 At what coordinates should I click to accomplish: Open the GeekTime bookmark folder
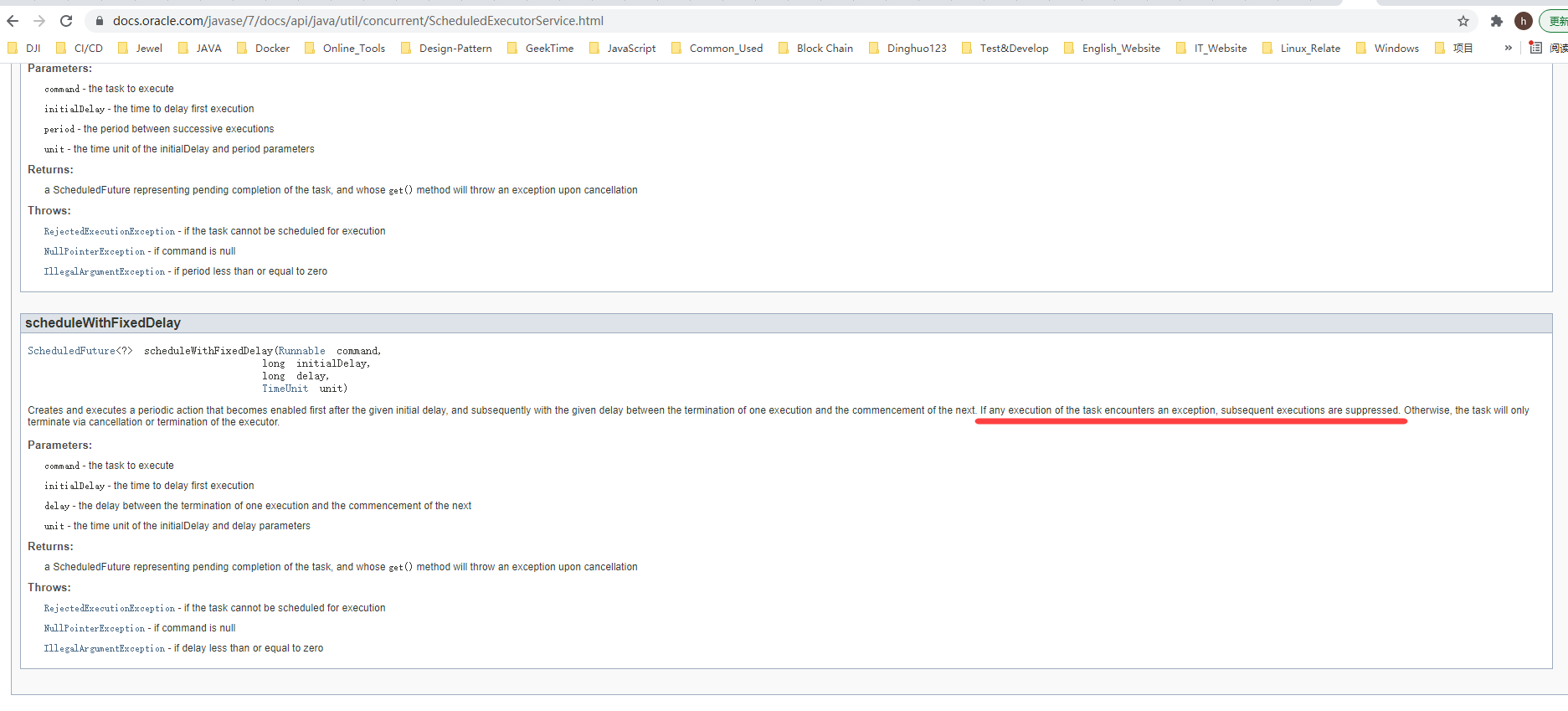[x=541, y=48]
